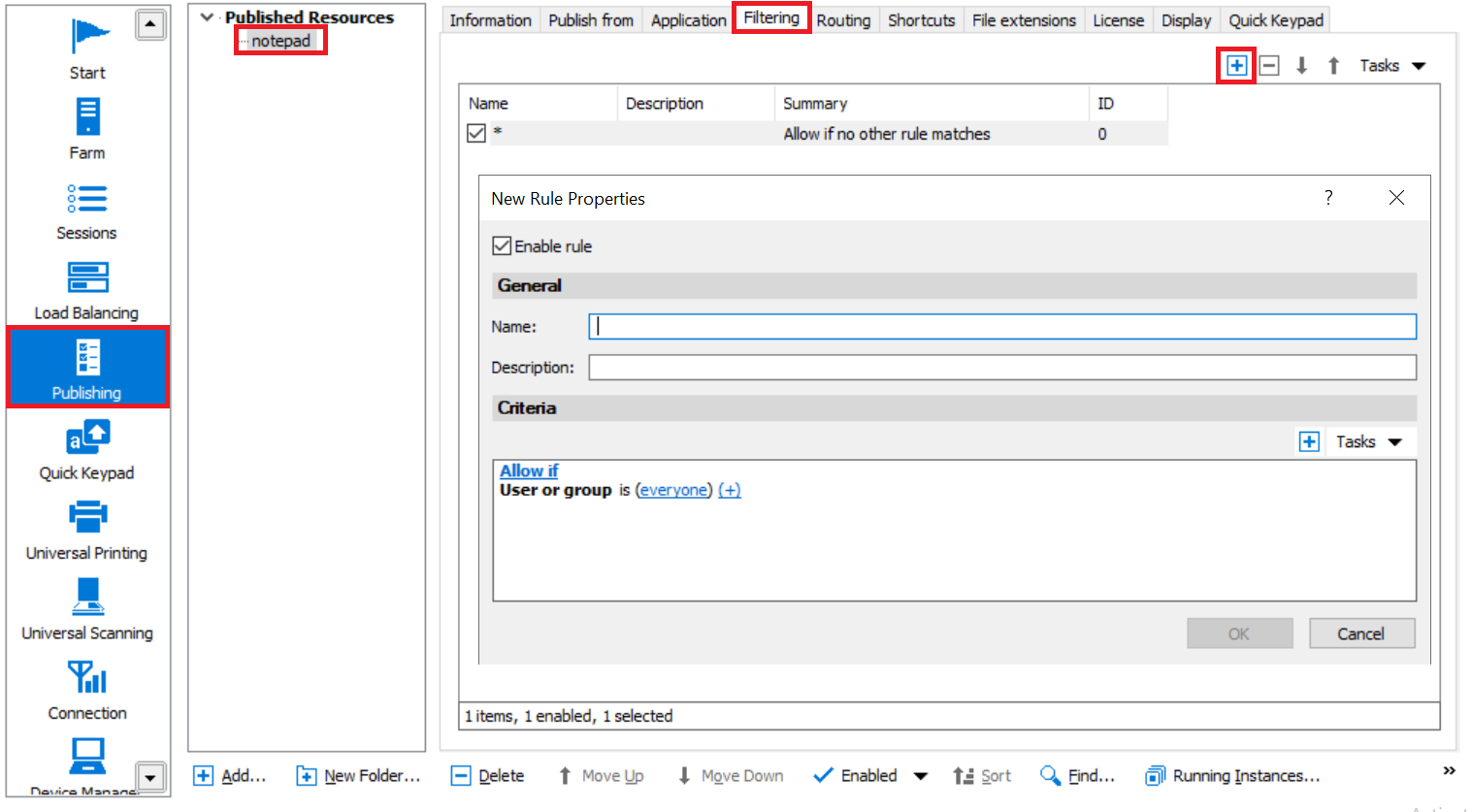Collapse the Published Resources tree node
The height and width of the screenshot is (812, 1472).
click(x=207, y=17)
